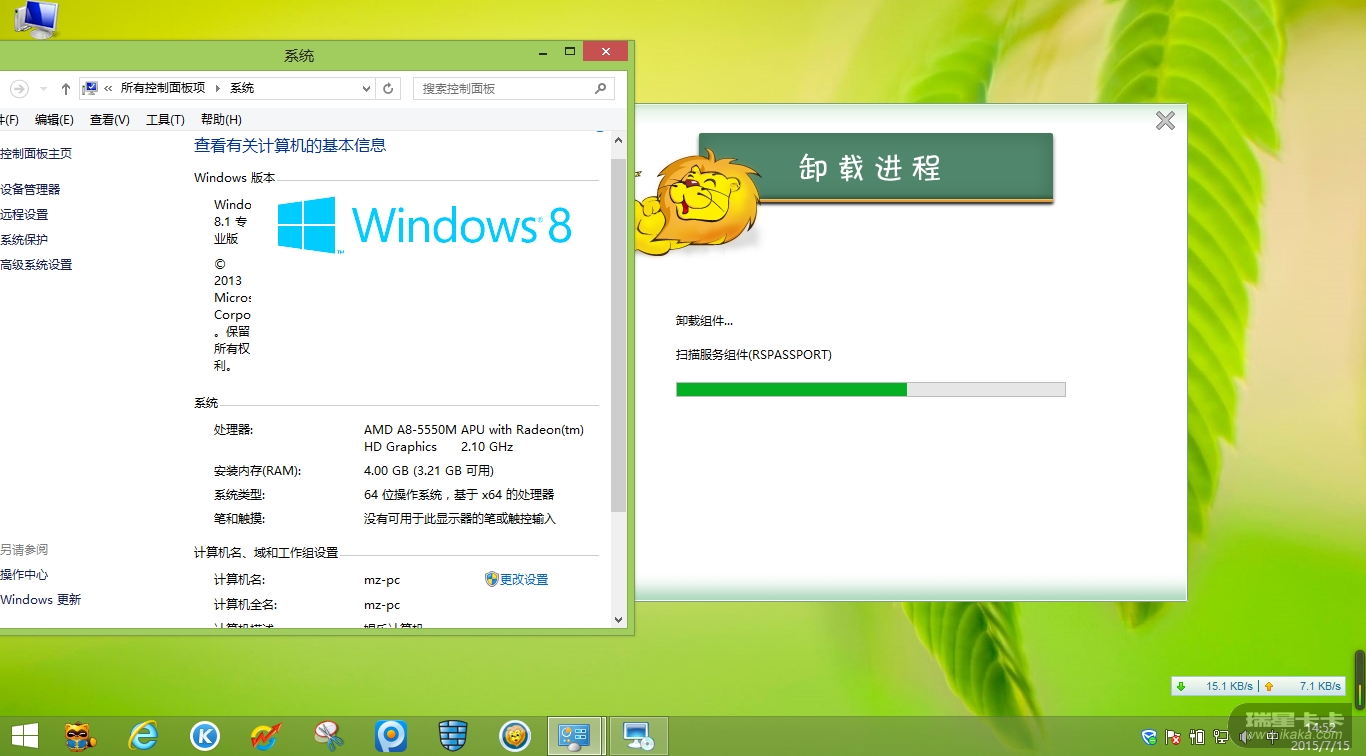The width and height of the screenshot is (1366, 756).
Task: Go up one level in System window
Action: (x=66, y=88)
